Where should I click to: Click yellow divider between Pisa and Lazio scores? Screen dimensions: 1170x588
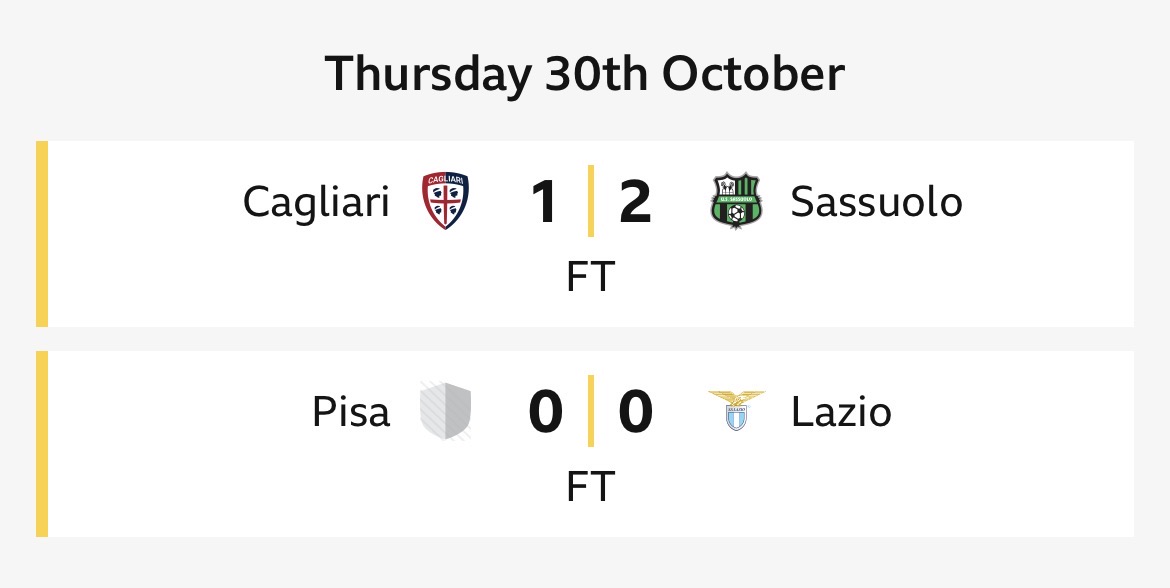point(590,411)
